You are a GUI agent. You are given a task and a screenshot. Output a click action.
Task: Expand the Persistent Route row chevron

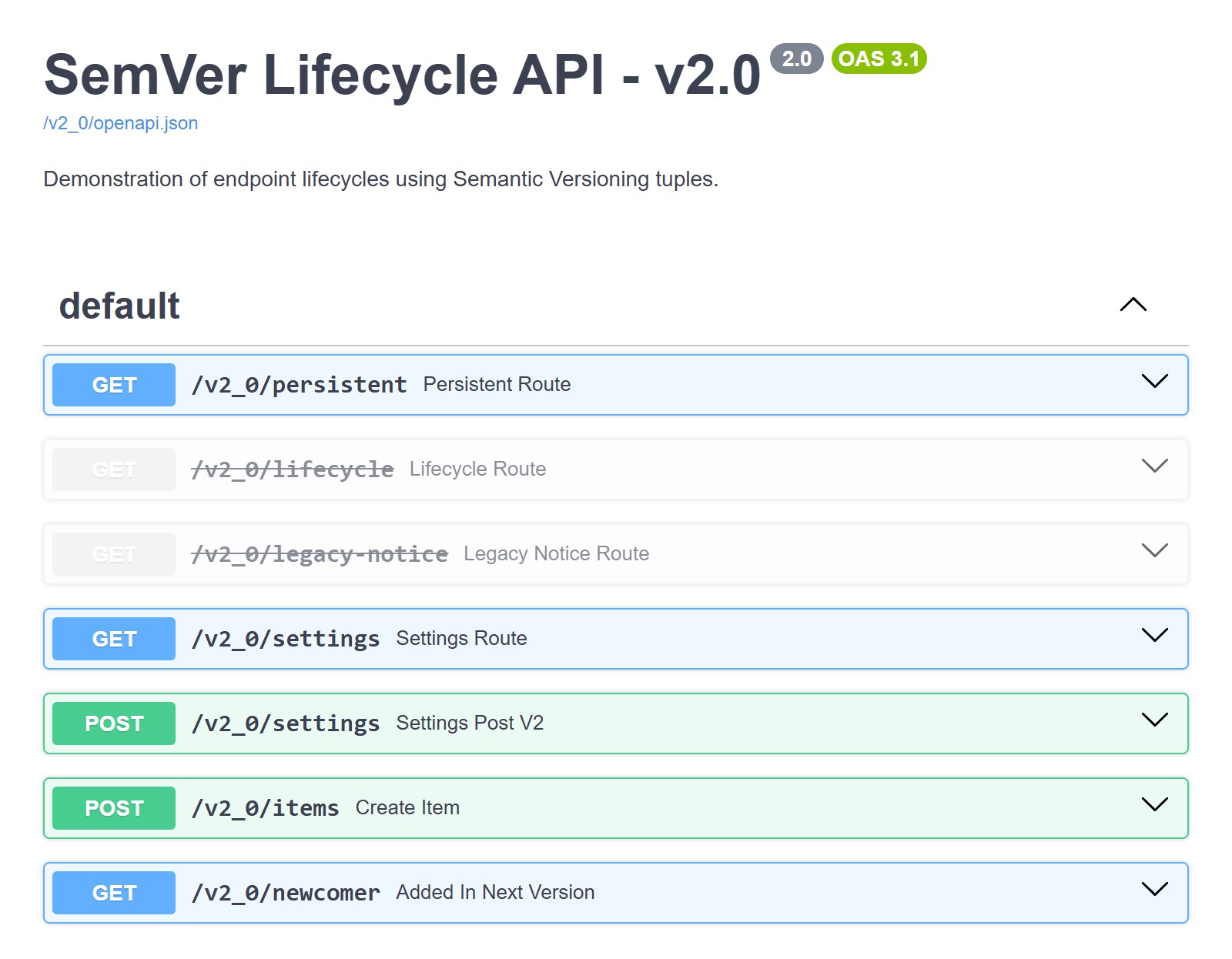[x=1154, y=381]
